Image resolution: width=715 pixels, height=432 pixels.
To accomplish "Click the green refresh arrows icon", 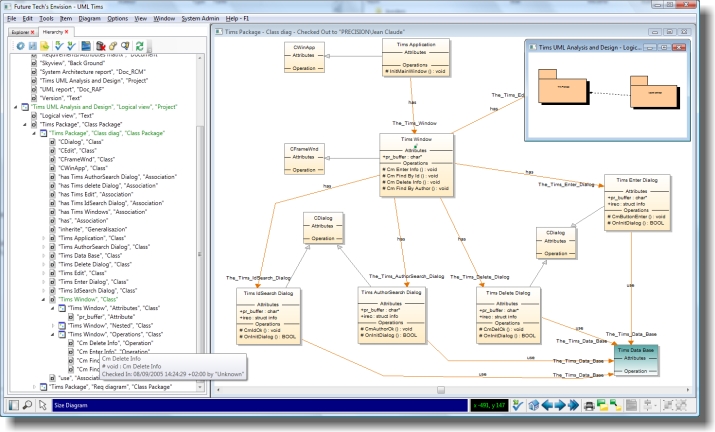I will [x=139, y=46].
